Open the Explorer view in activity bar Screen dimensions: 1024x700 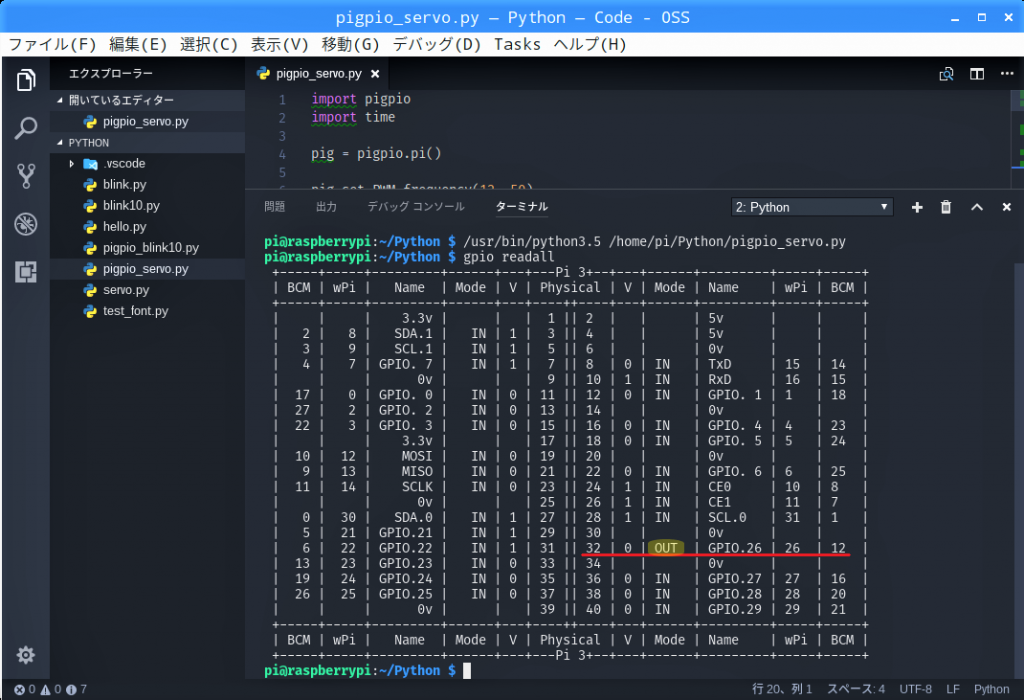pos(26,81)
